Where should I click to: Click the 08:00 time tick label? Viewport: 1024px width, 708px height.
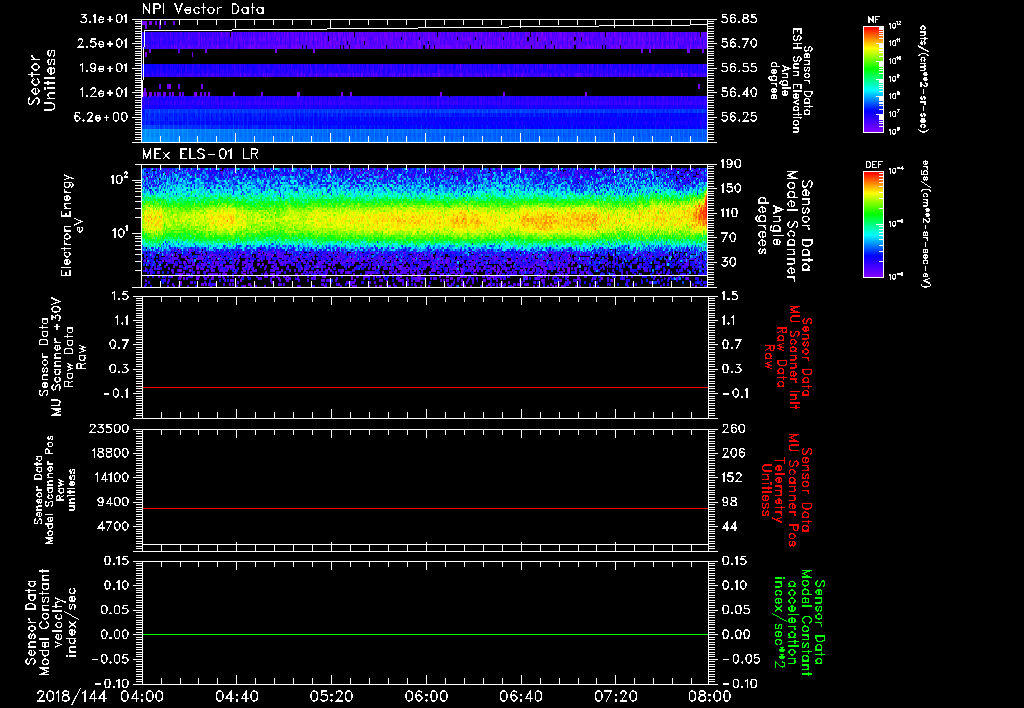(709, 695)
